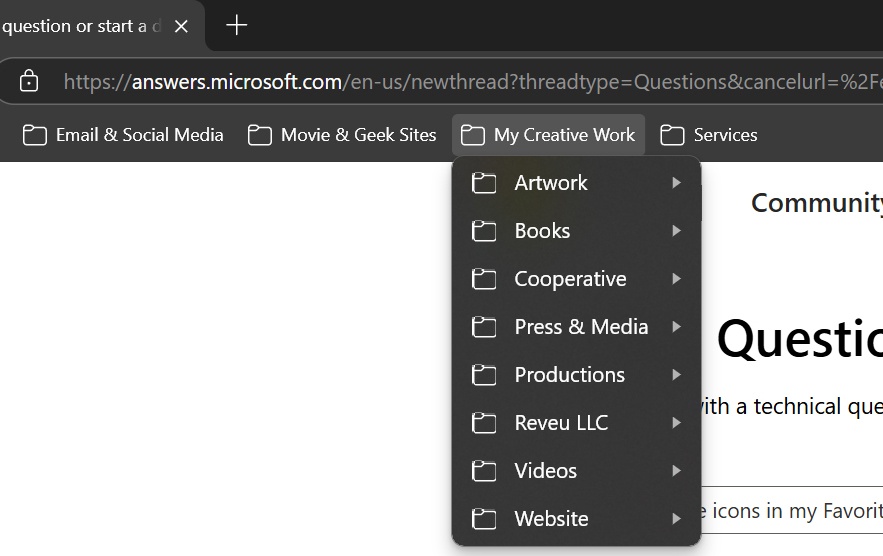View site information lock icon
The width and height of the screenshot is (883, 556).
(x=29, y=81)
